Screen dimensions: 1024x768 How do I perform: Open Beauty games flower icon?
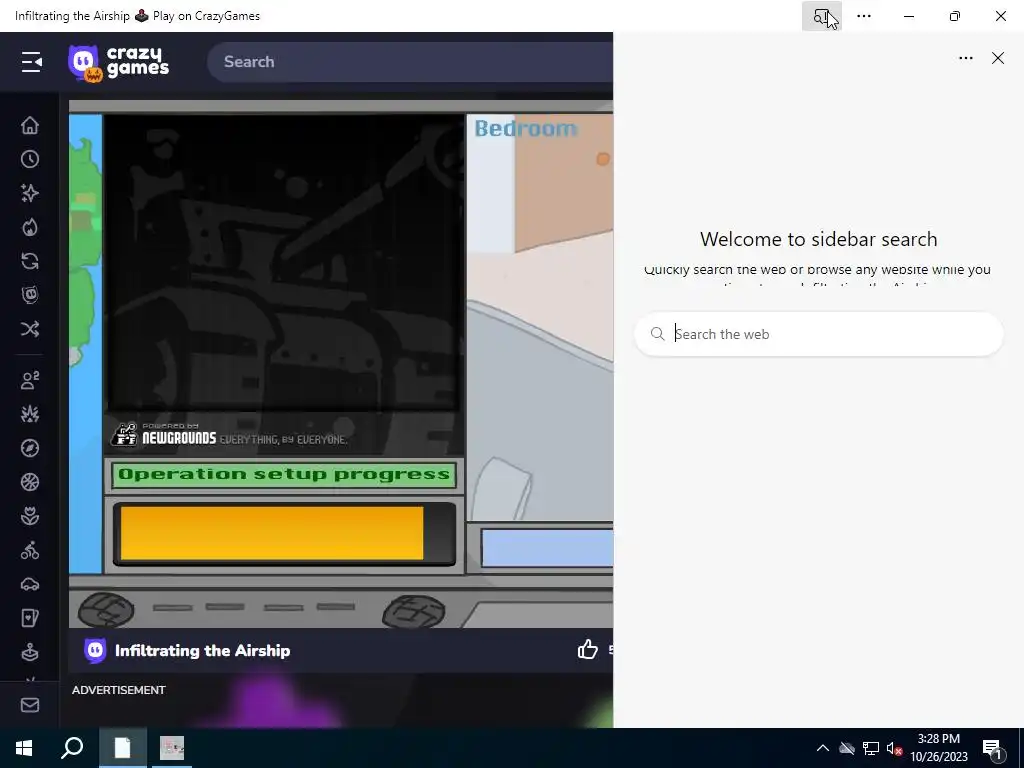(x=29, y=516)
